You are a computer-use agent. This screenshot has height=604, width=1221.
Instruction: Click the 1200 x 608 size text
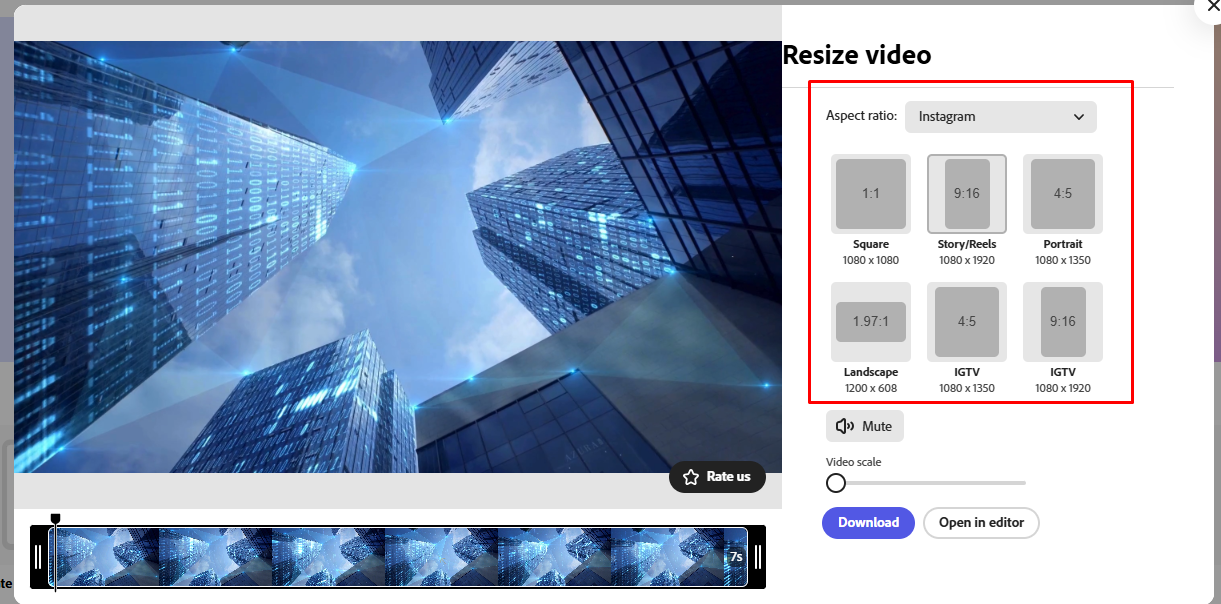pyautogui.click(x=871, y=388)
